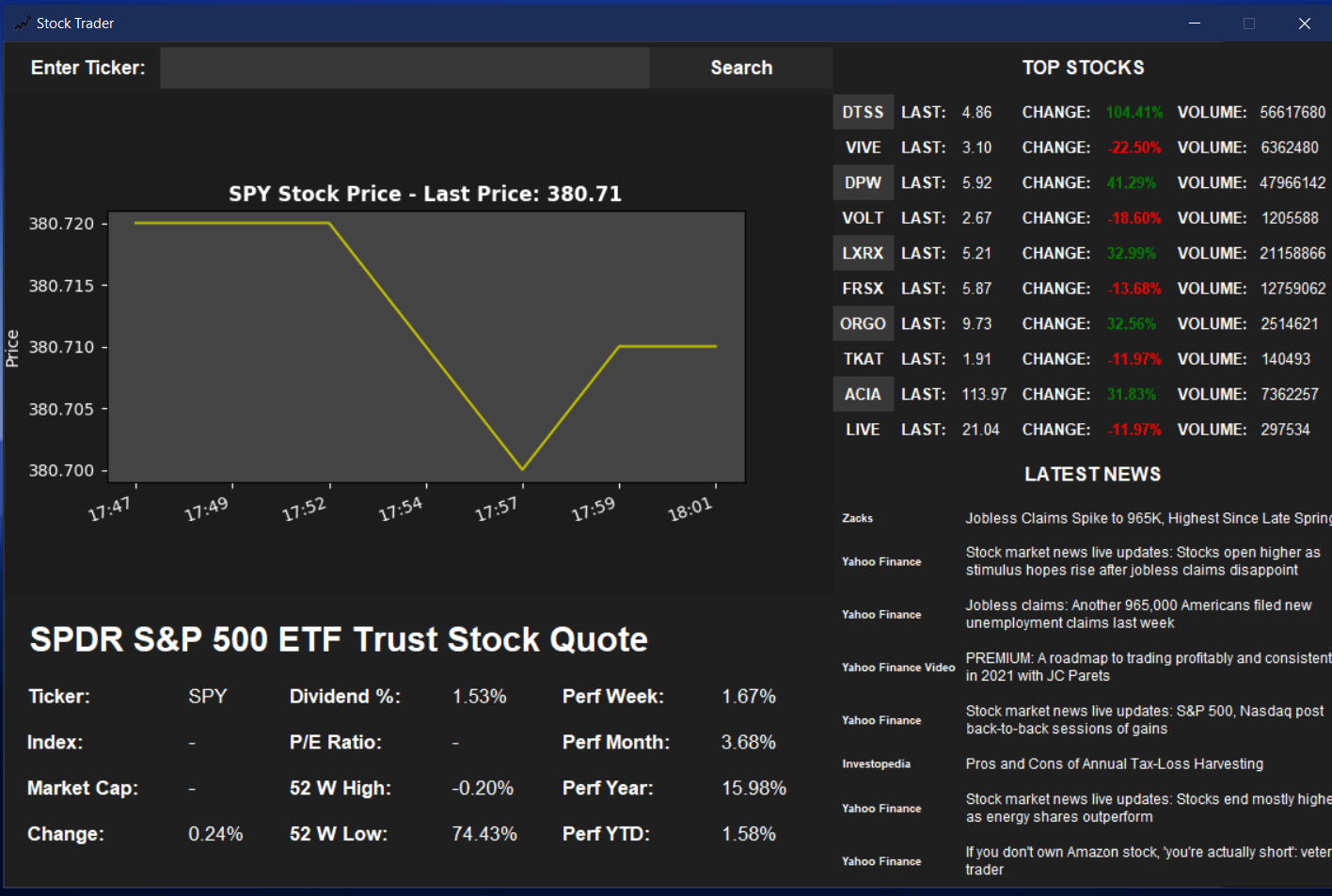Select the DTSS ticker in Top Stocks
This screenshot has width=1332, height=896.
coord(863,112)
